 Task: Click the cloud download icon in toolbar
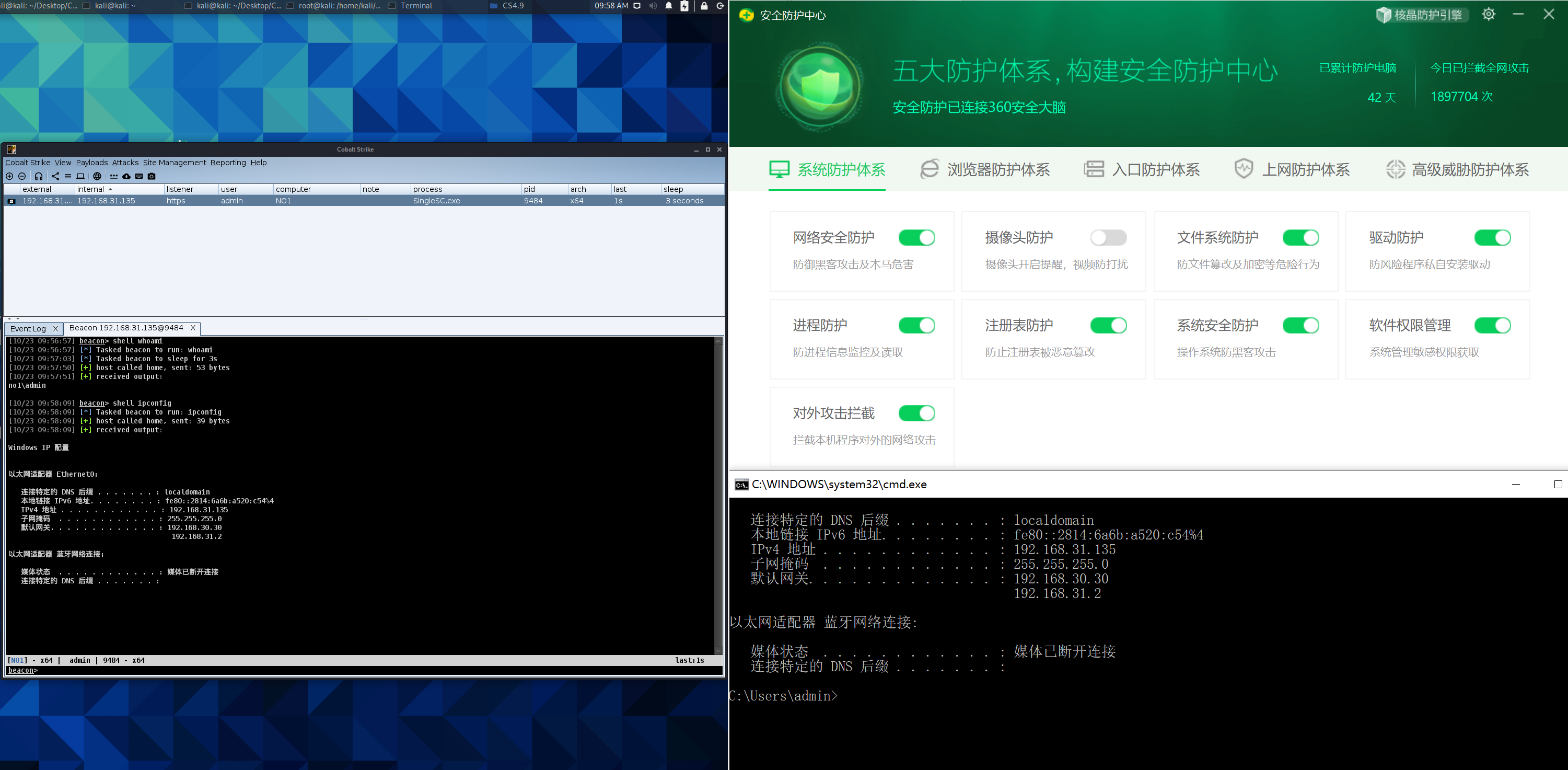pos(126,176)
